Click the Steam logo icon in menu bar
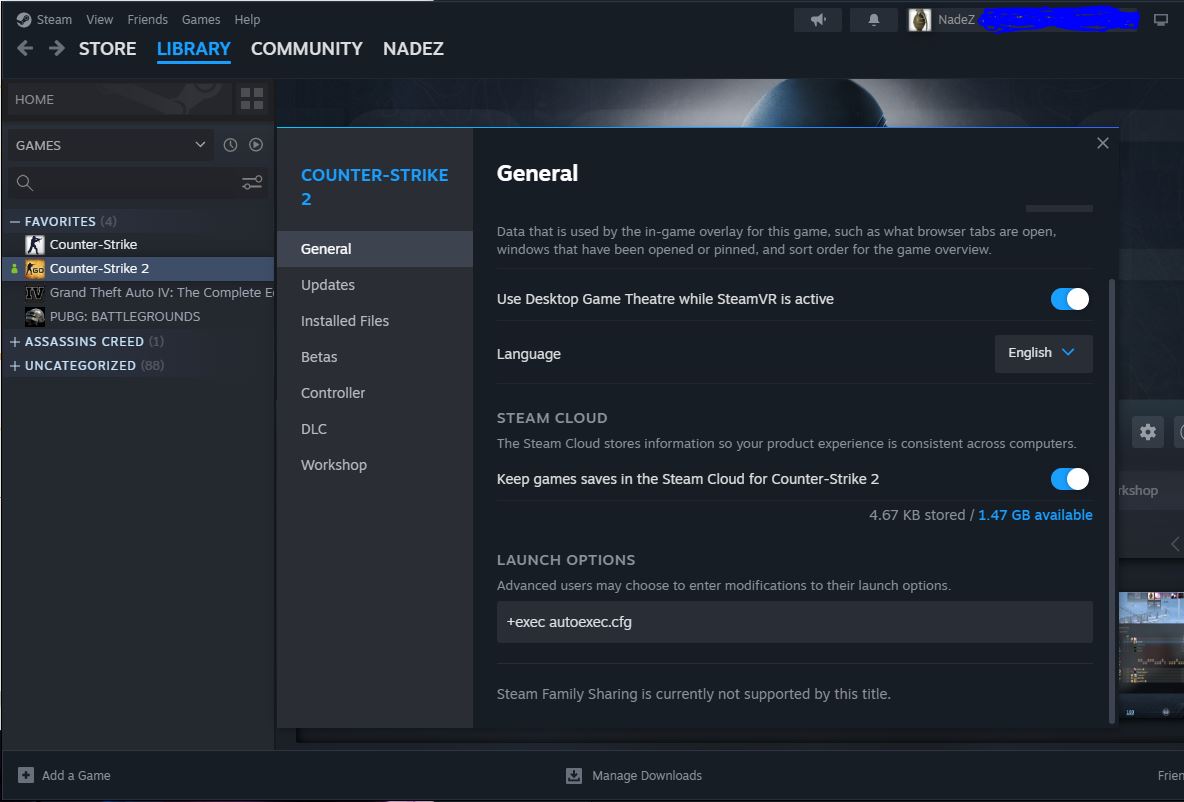 click(23, 20)
